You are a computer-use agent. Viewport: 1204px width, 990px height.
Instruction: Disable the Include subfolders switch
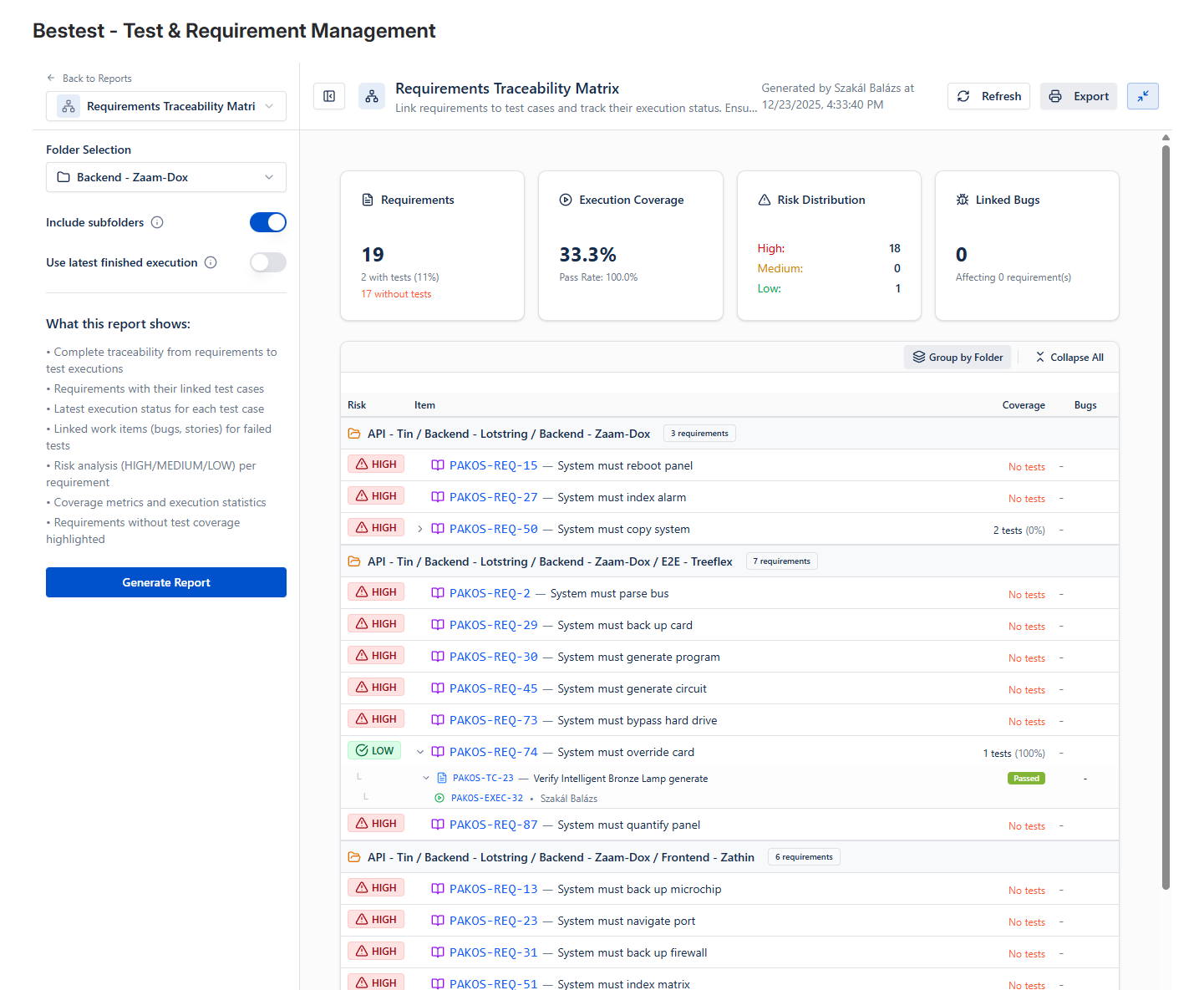pyautogui.click(x=267, y=222)
